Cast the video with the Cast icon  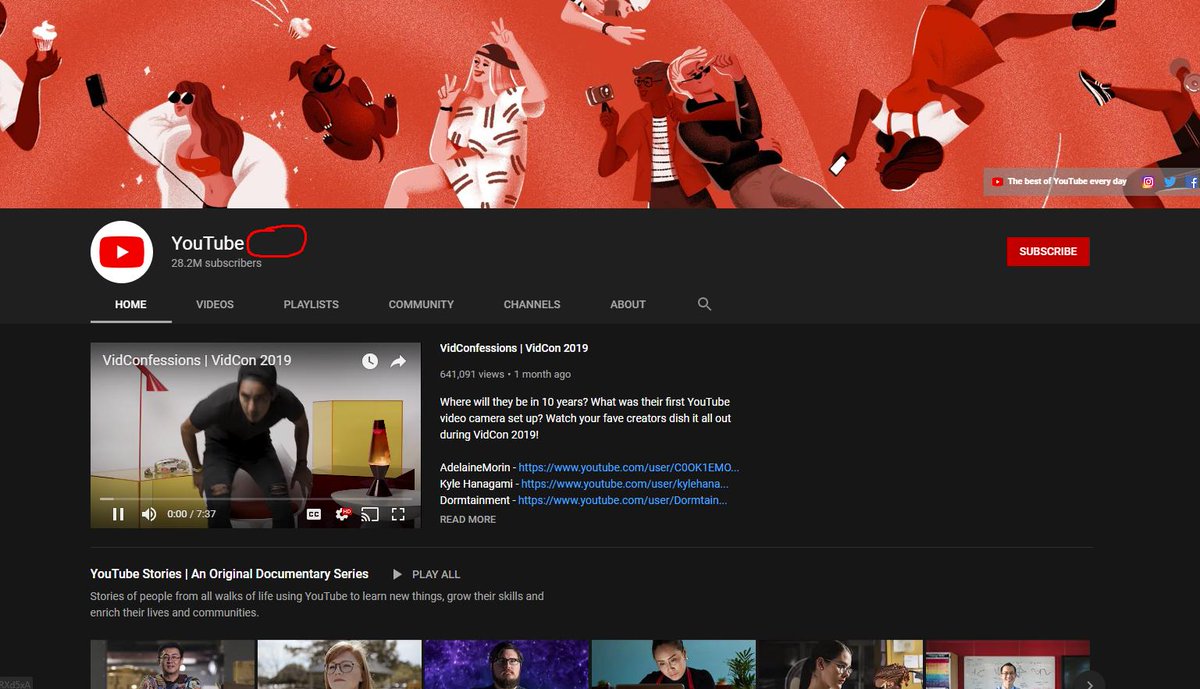[370, 514]
